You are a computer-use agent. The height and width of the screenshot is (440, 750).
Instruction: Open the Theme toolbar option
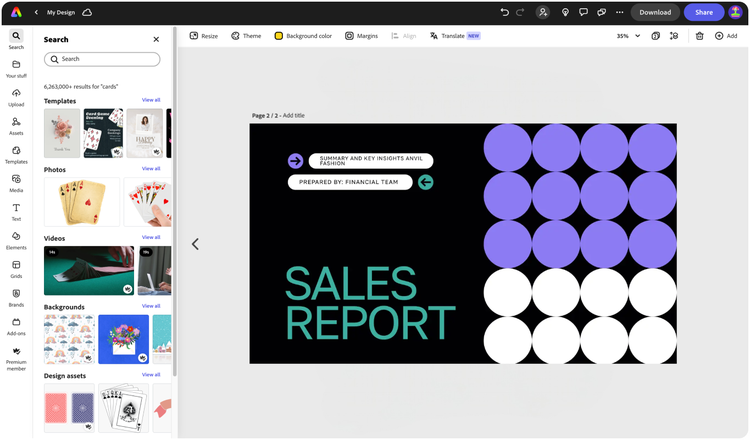pyautogui.click(x=246, y=36)
